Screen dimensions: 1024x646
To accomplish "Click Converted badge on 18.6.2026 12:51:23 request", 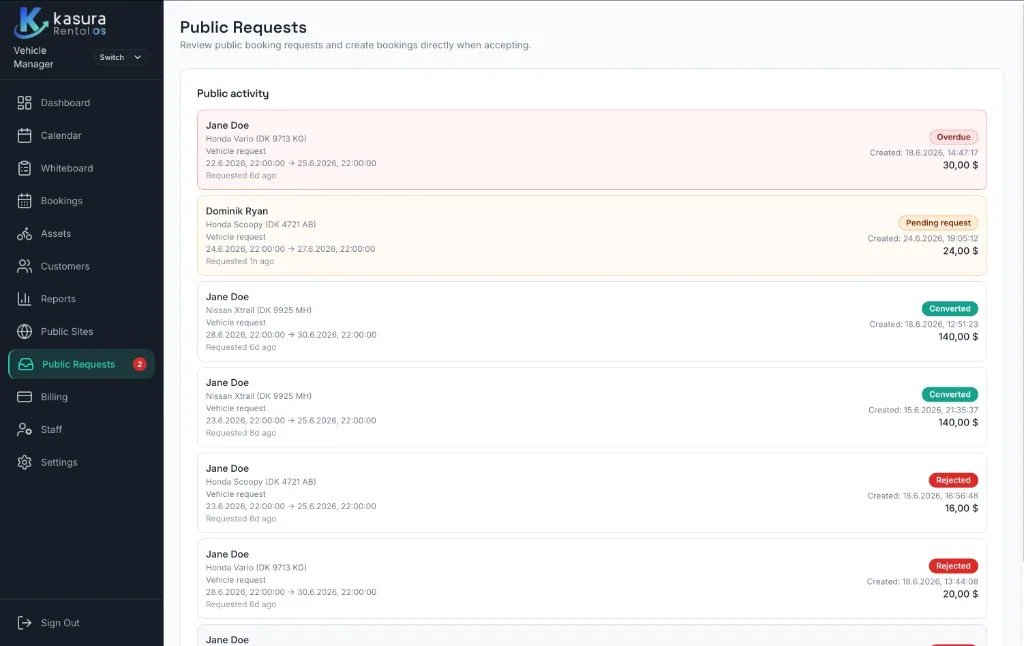I will tap(950, 308).
